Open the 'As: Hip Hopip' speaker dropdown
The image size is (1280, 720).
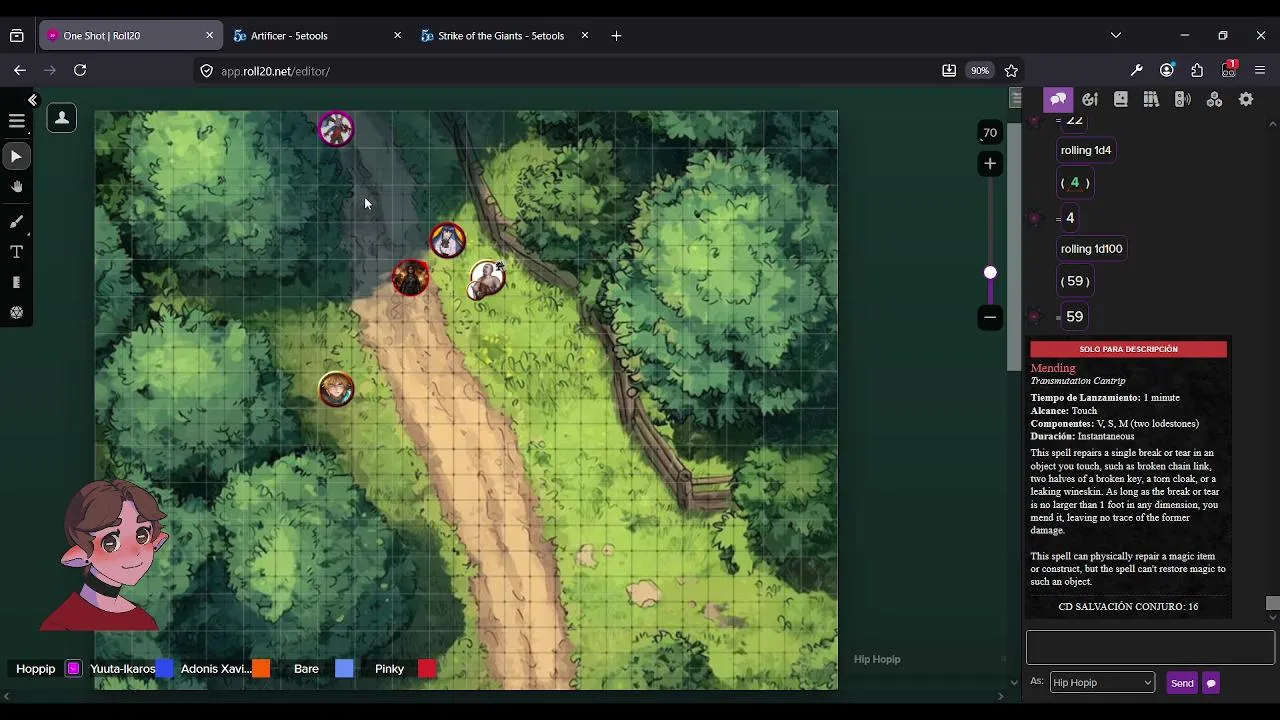1102,682
